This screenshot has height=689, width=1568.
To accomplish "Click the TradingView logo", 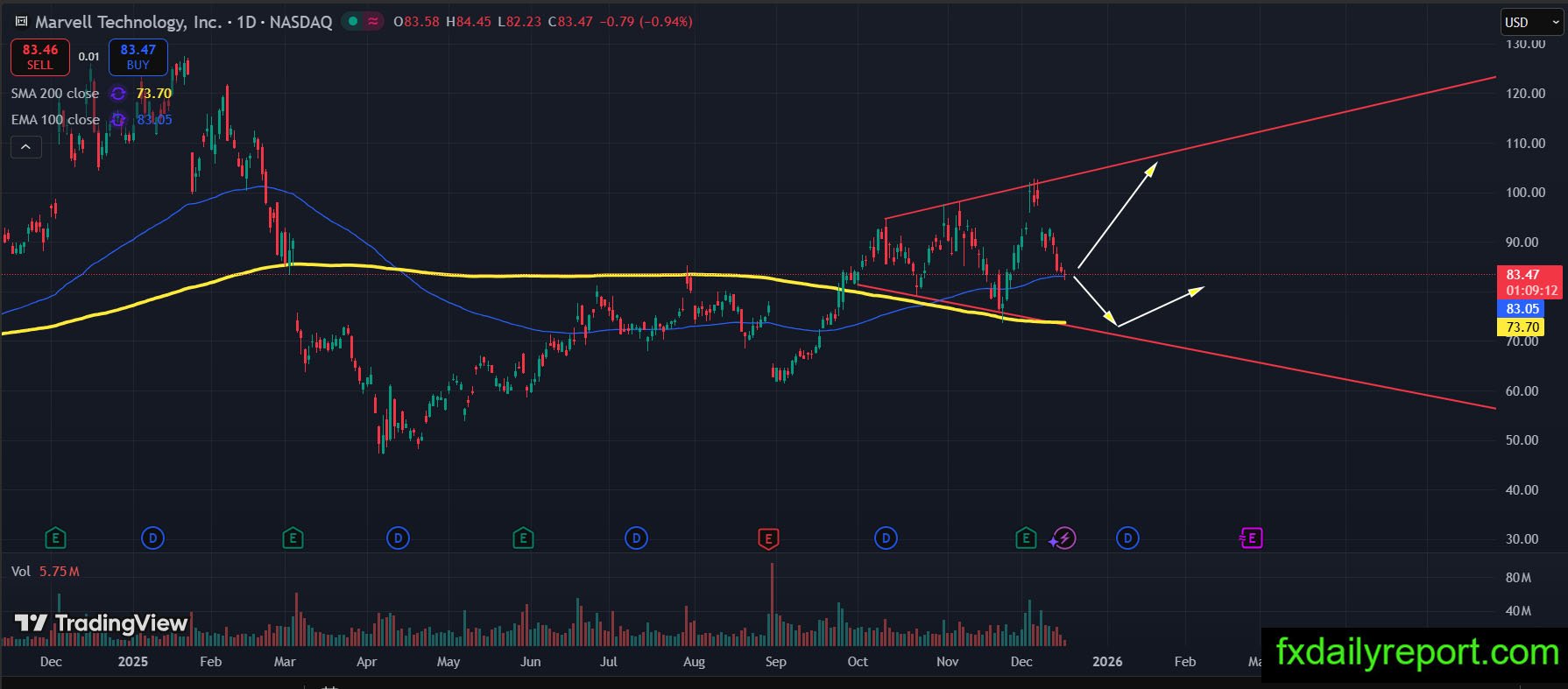I will (102, 623).
